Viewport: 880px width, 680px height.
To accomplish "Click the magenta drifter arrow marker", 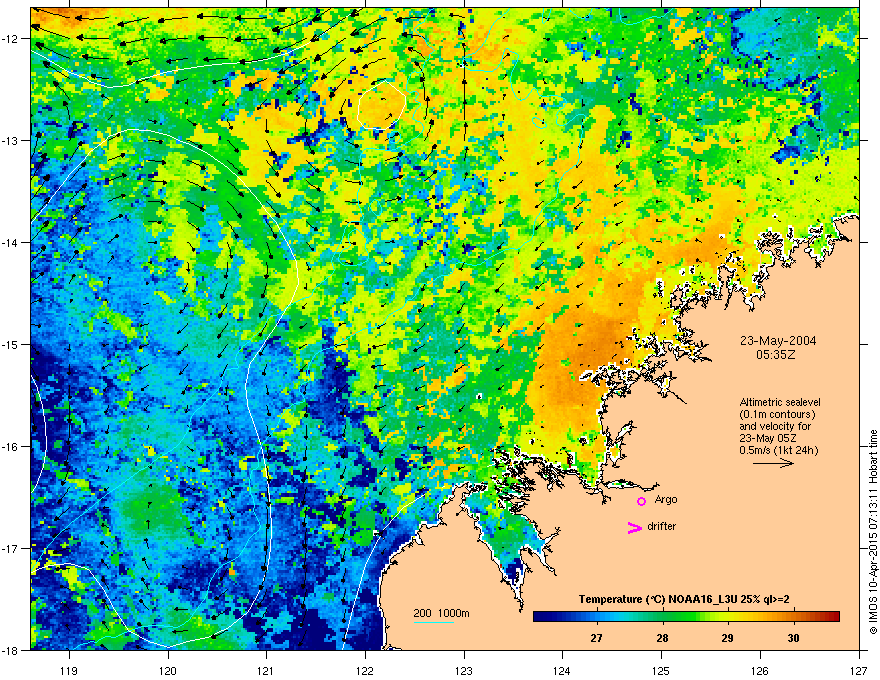I will [x=635, y=527].
